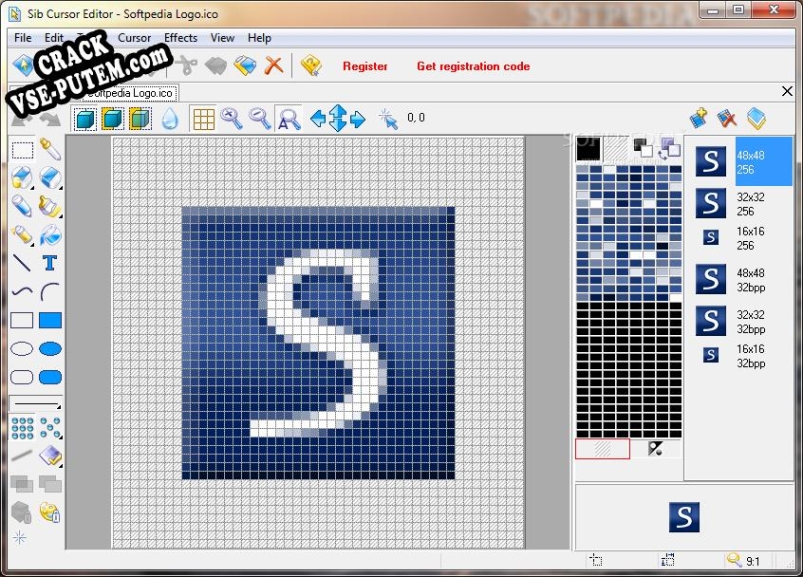Toggle the second cube mode with yellow backing
Viewport: 803px width, 577px height.
click(x=113, y=119)
